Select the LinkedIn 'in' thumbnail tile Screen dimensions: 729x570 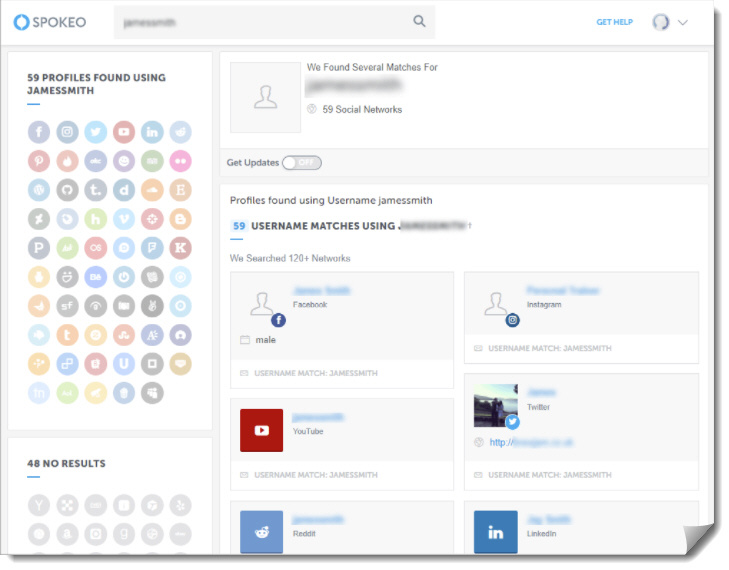[496, 532]
